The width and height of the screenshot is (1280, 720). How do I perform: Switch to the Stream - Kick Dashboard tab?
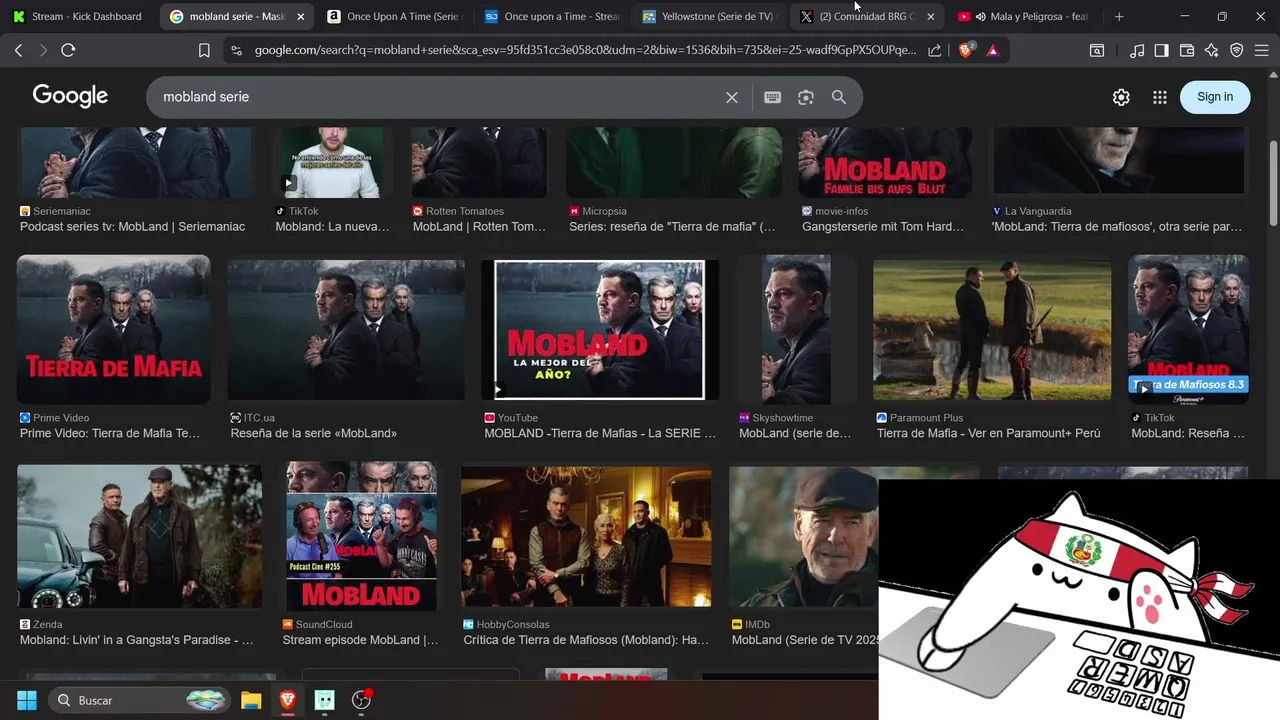79,16
